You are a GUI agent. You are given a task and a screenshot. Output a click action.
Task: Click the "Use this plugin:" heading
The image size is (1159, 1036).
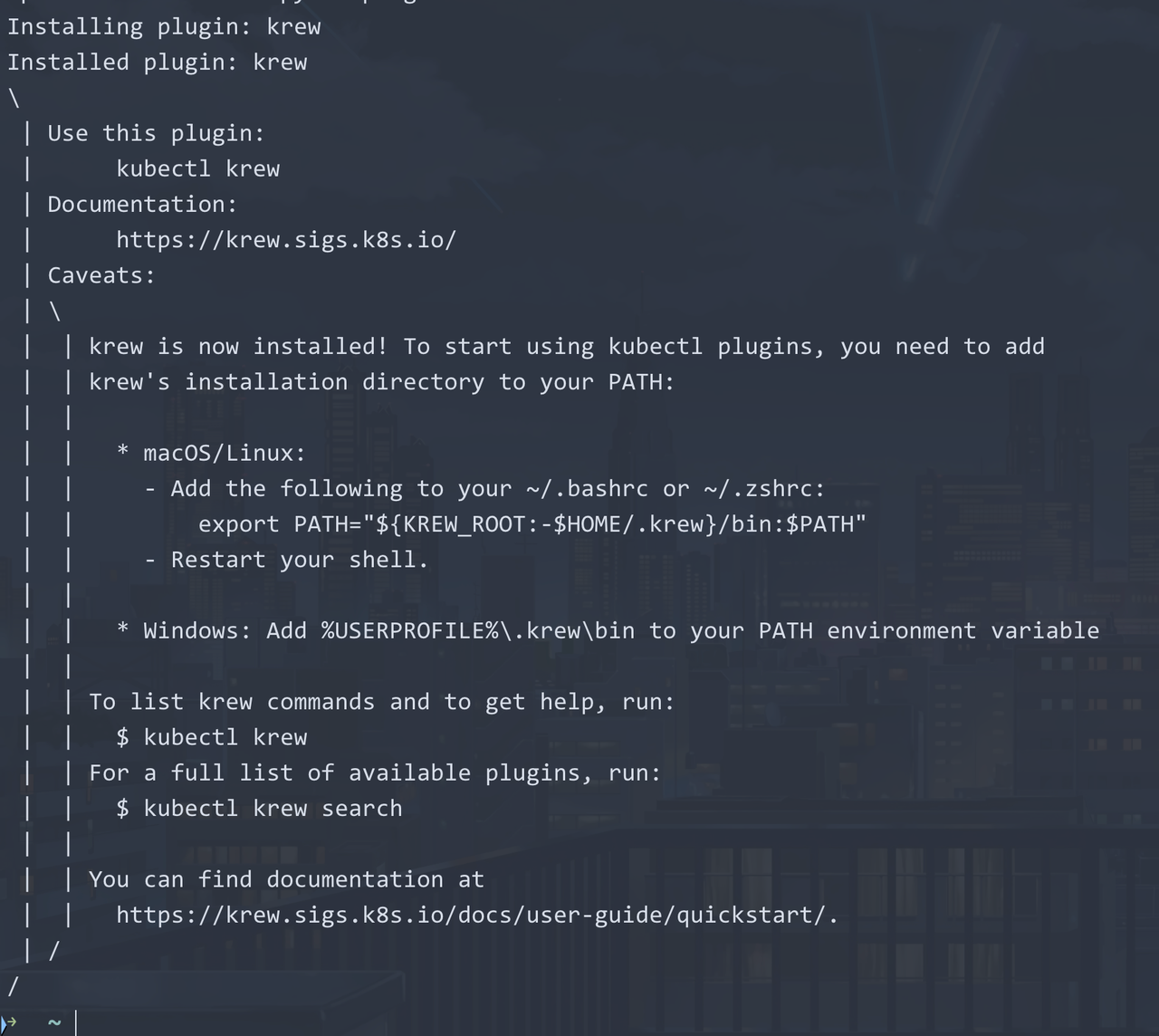pos(156,133)
